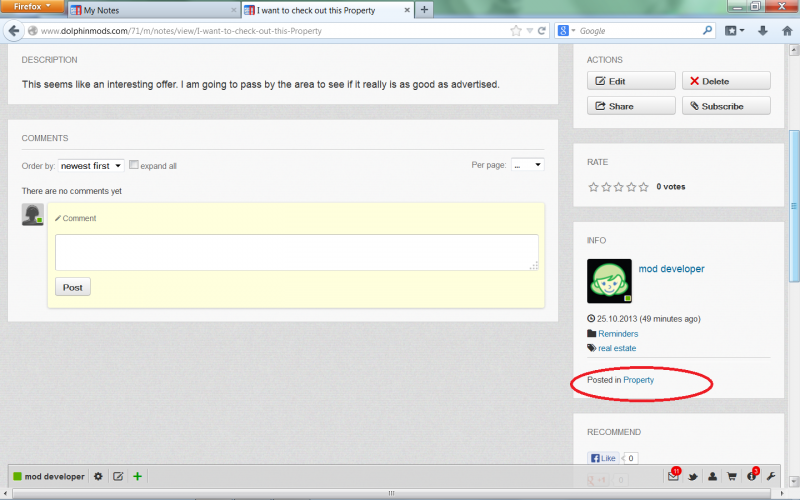Post the comment
Image resolution: width=800 pixels, height=500 pixels.
click(x=72, y=287)
